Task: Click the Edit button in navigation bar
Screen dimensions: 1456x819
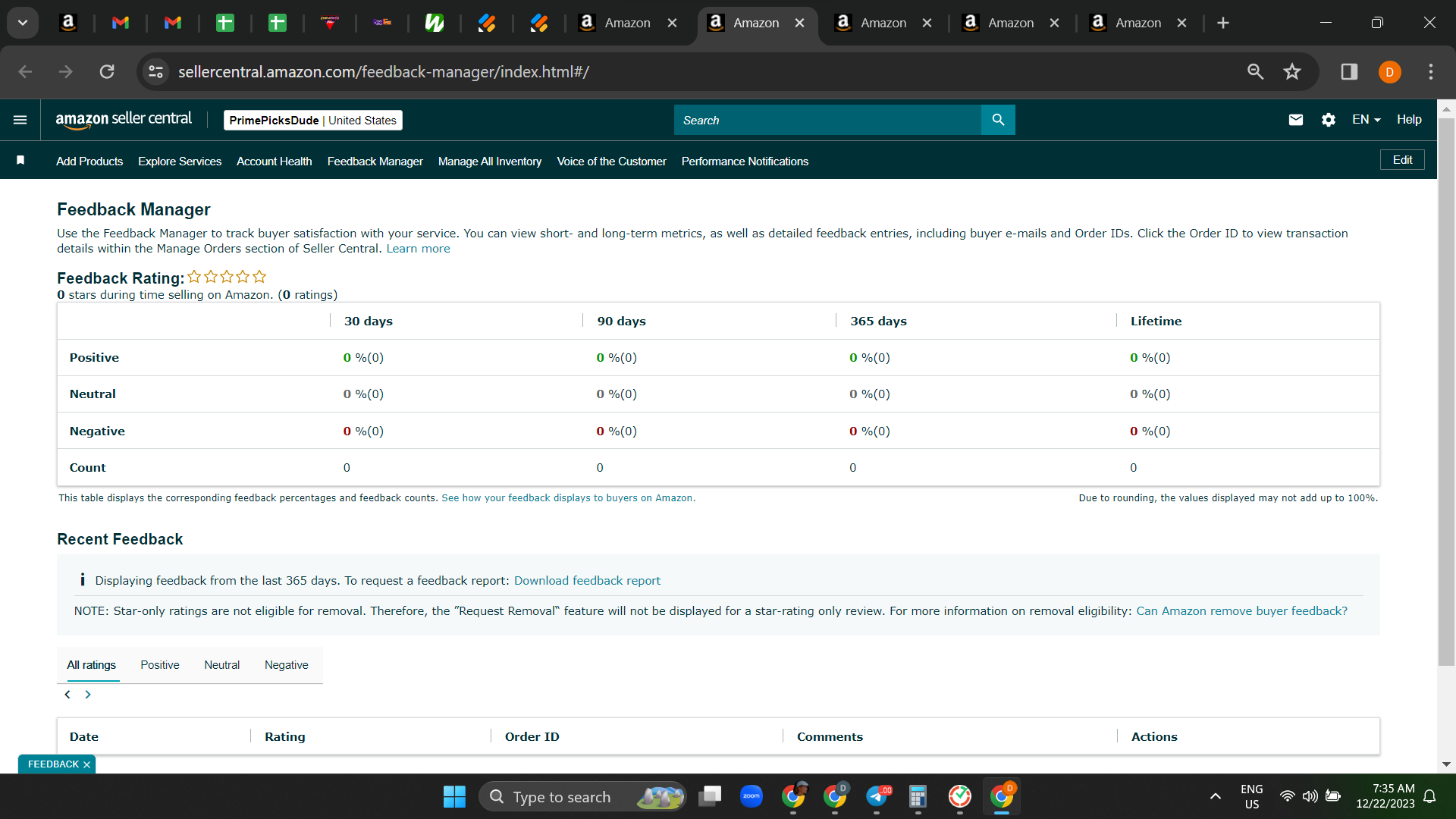Action: pos(1402,160)
